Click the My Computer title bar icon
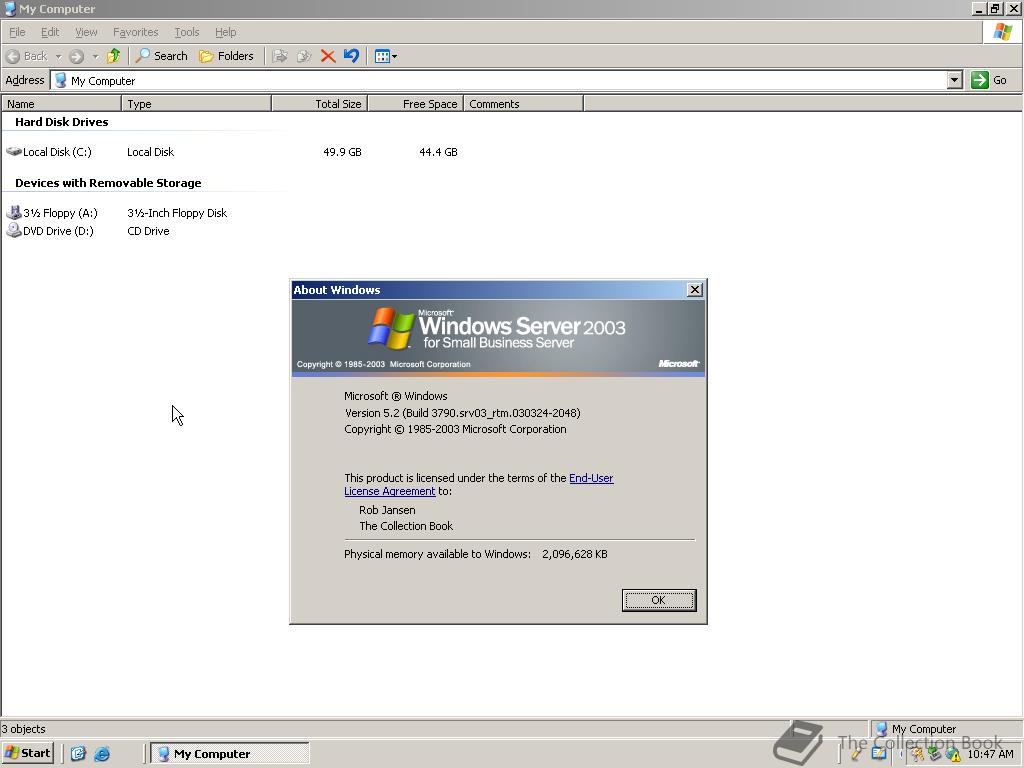 [10, 8]
